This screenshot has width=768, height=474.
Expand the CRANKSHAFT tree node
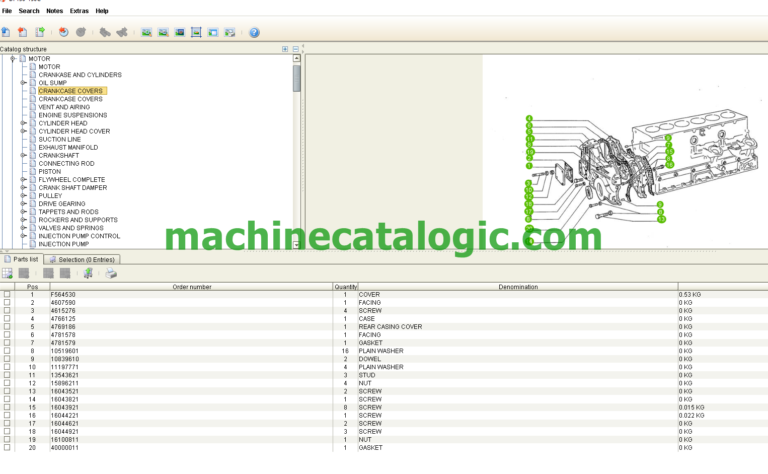coord(23,155)
